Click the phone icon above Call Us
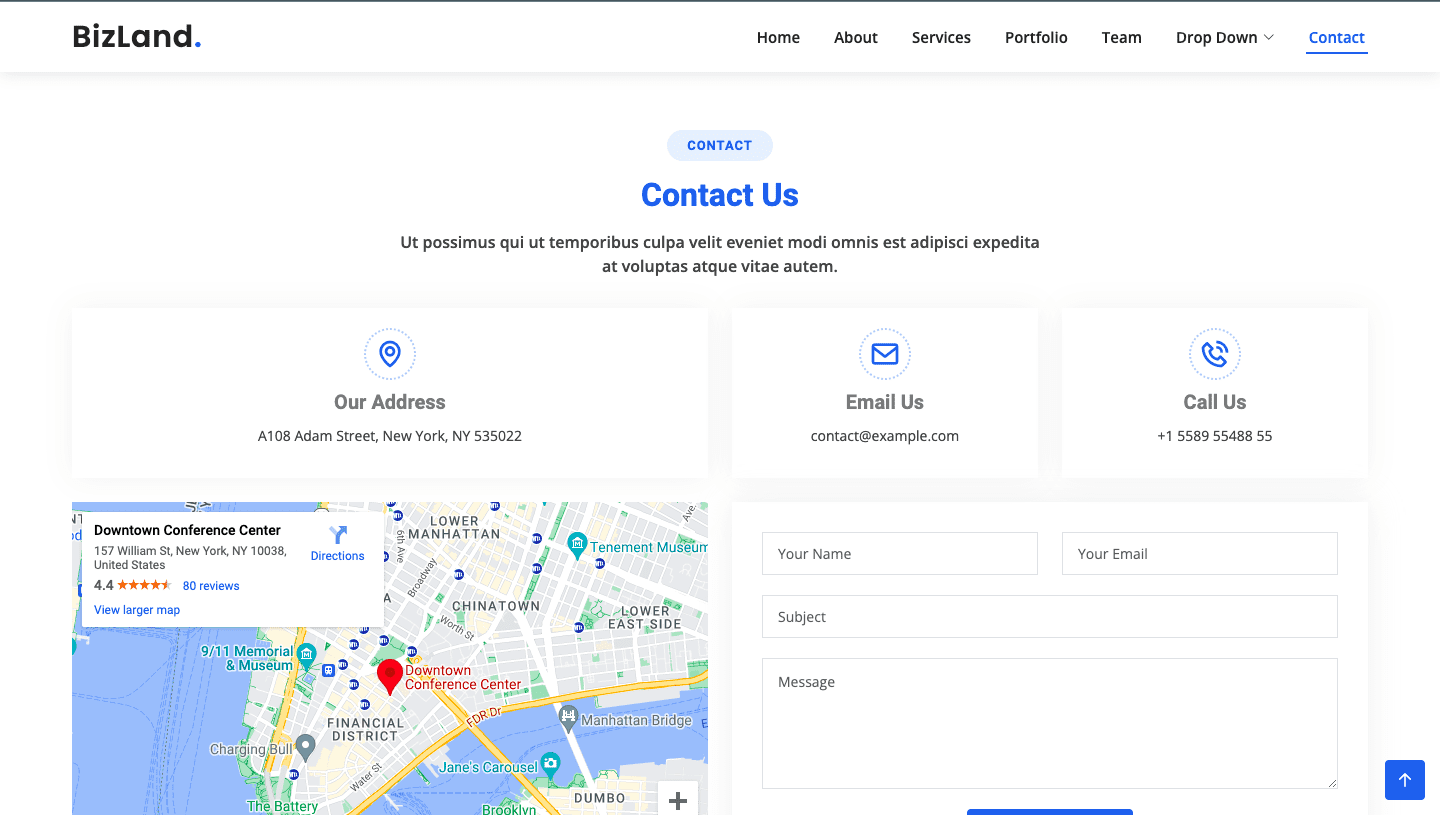Image resolution: width=1440 pixels, height=815 pixels. [1215, 354]
